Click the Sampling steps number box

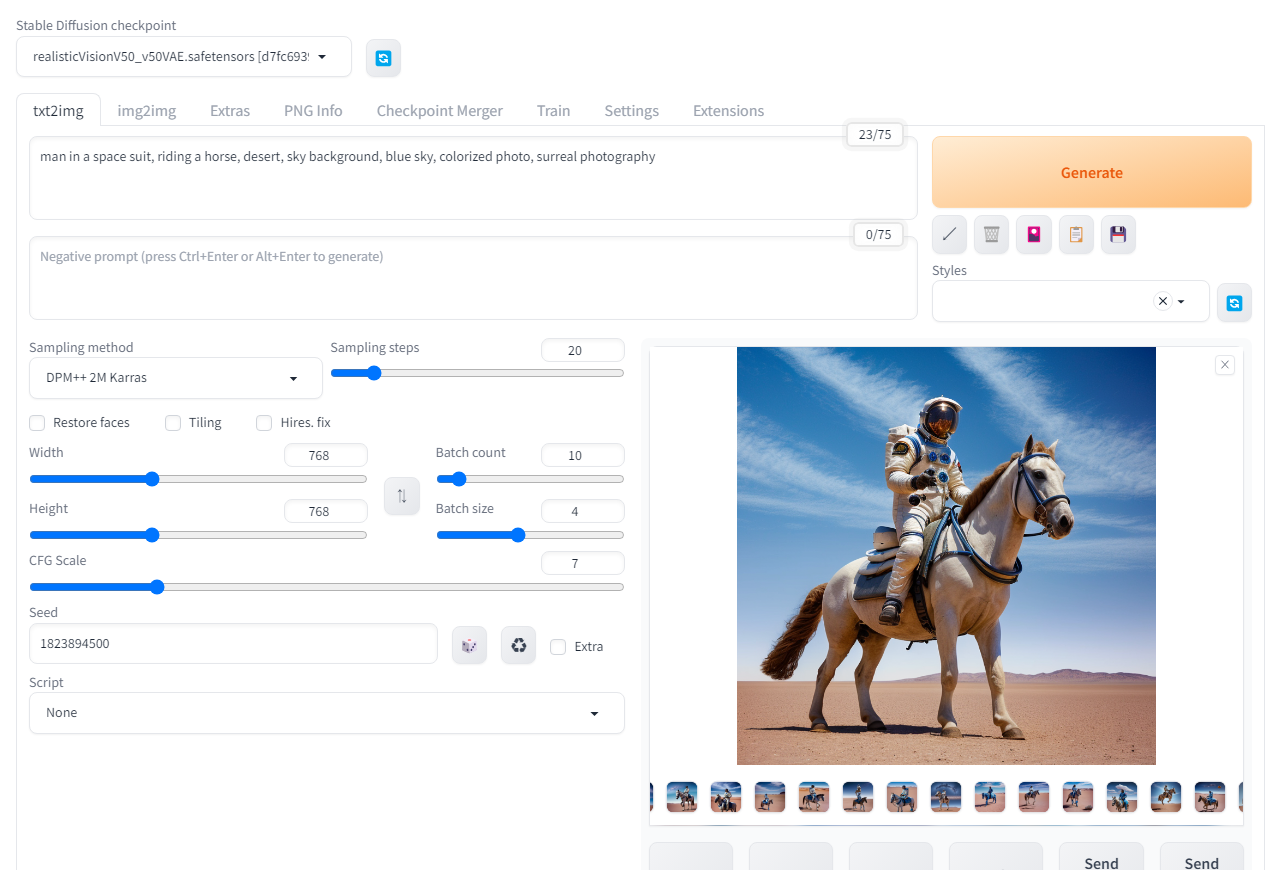(583, 350)
